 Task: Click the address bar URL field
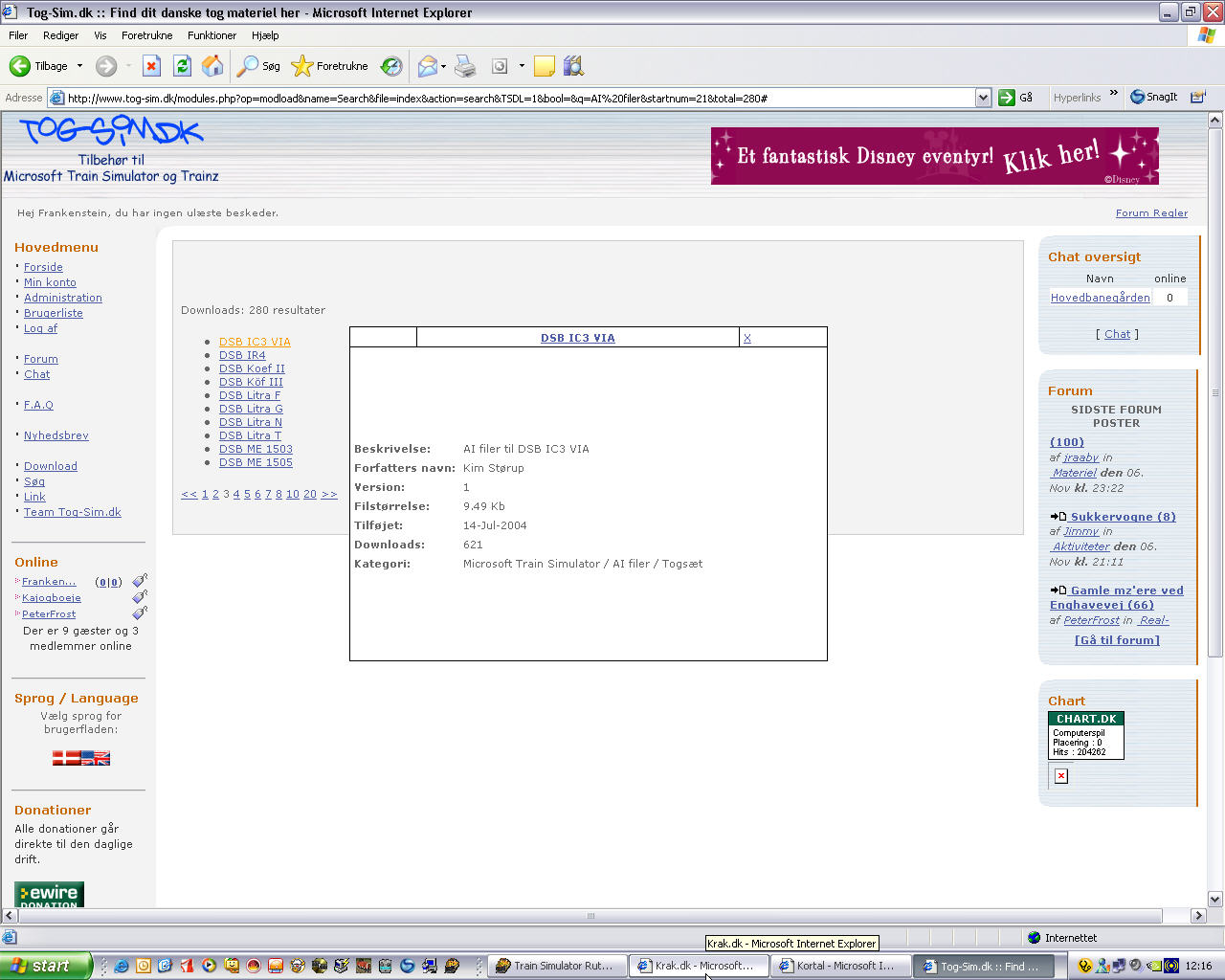520,98
